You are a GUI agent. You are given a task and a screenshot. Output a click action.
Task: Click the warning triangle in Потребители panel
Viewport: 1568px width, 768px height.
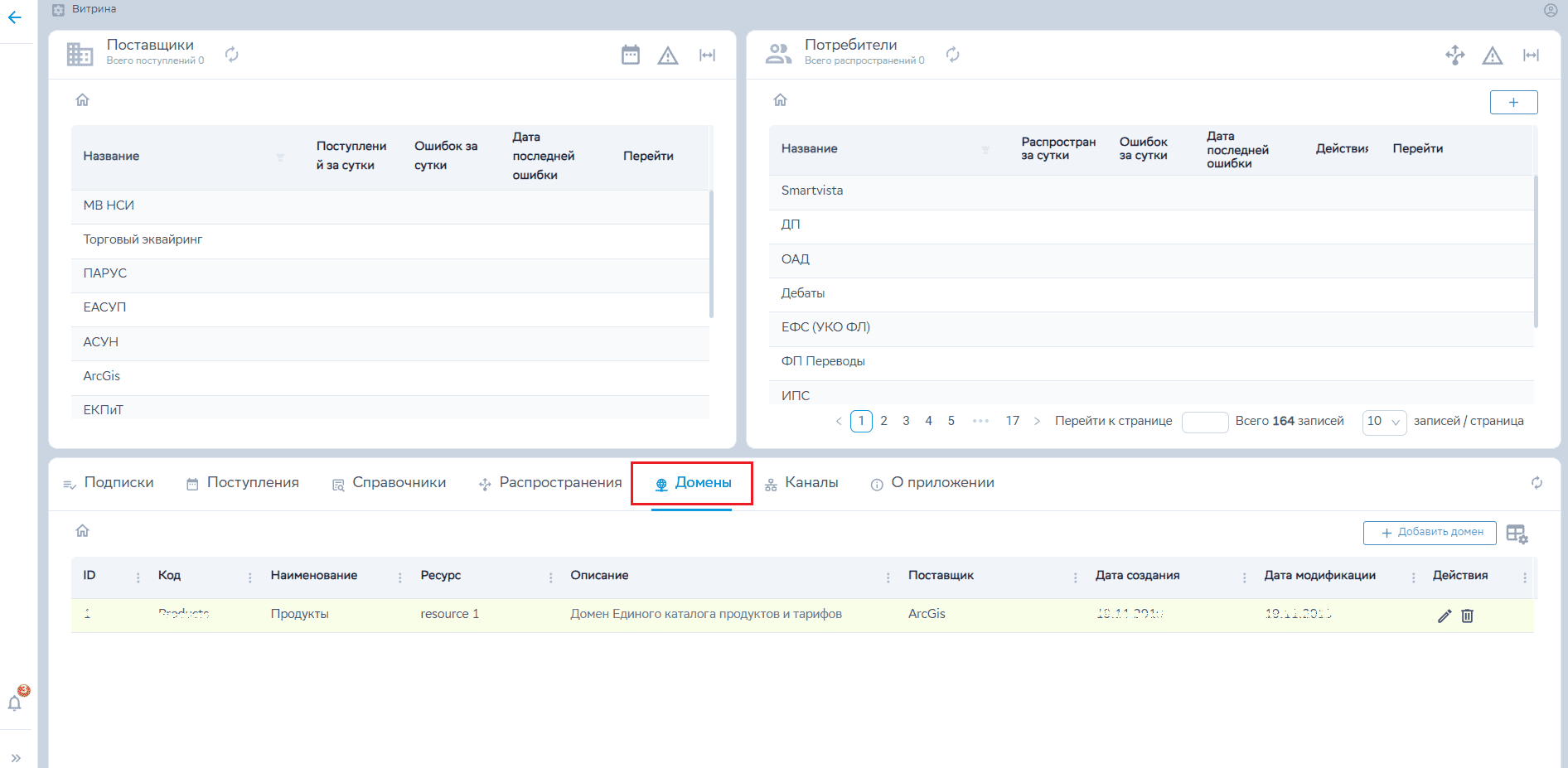tap(1492, 56)
